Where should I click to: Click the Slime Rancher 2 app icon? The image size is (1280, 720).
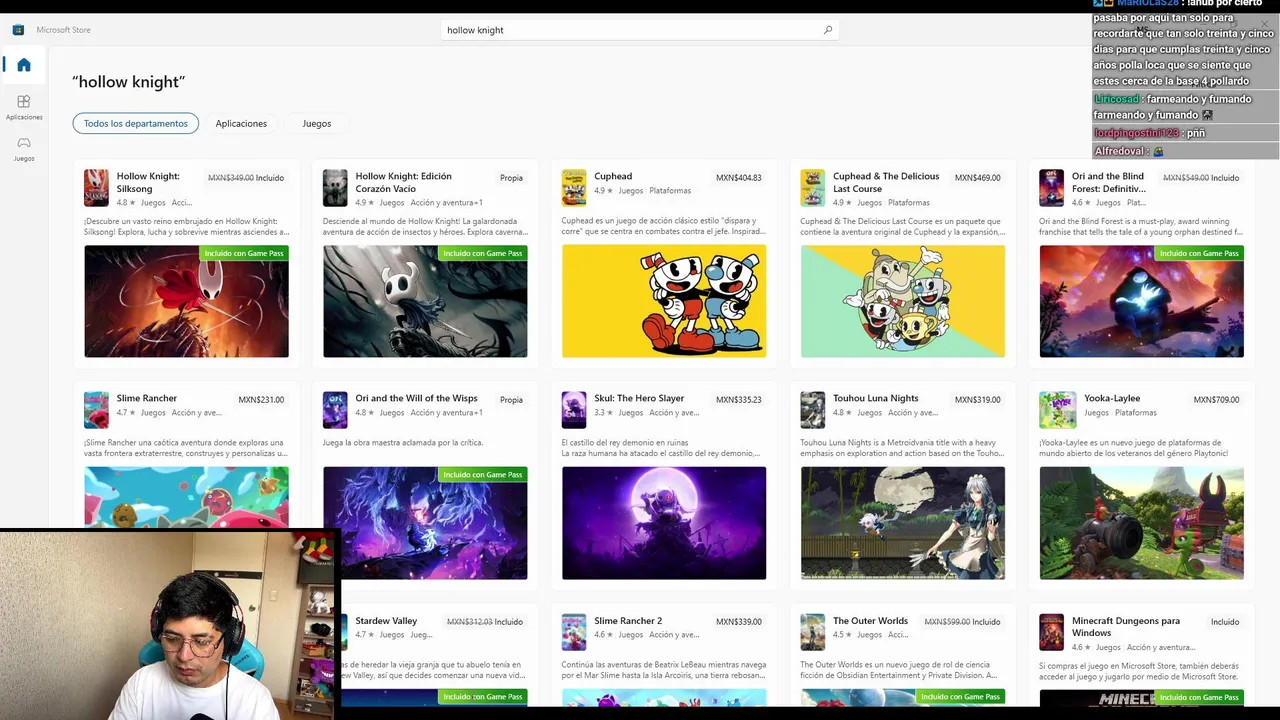point(574,632)
